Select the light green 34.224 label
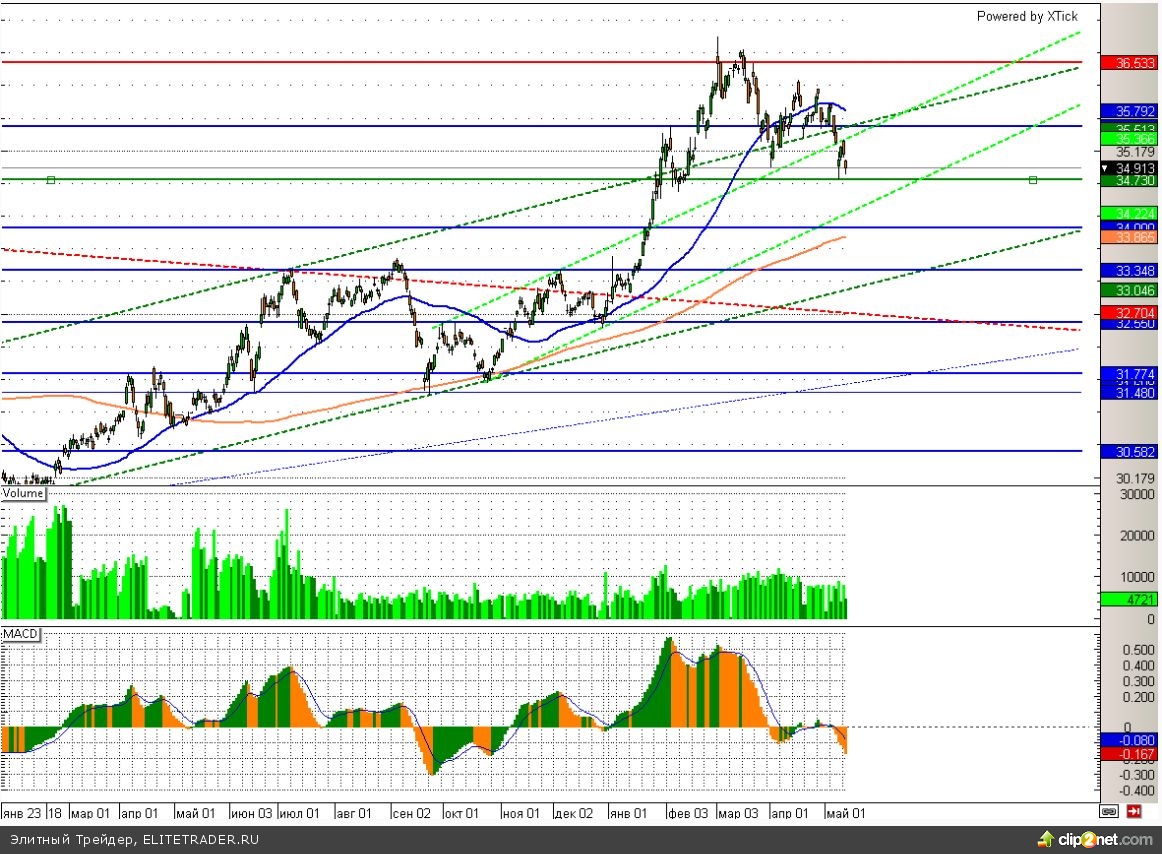 click(x=1129, y=214)
